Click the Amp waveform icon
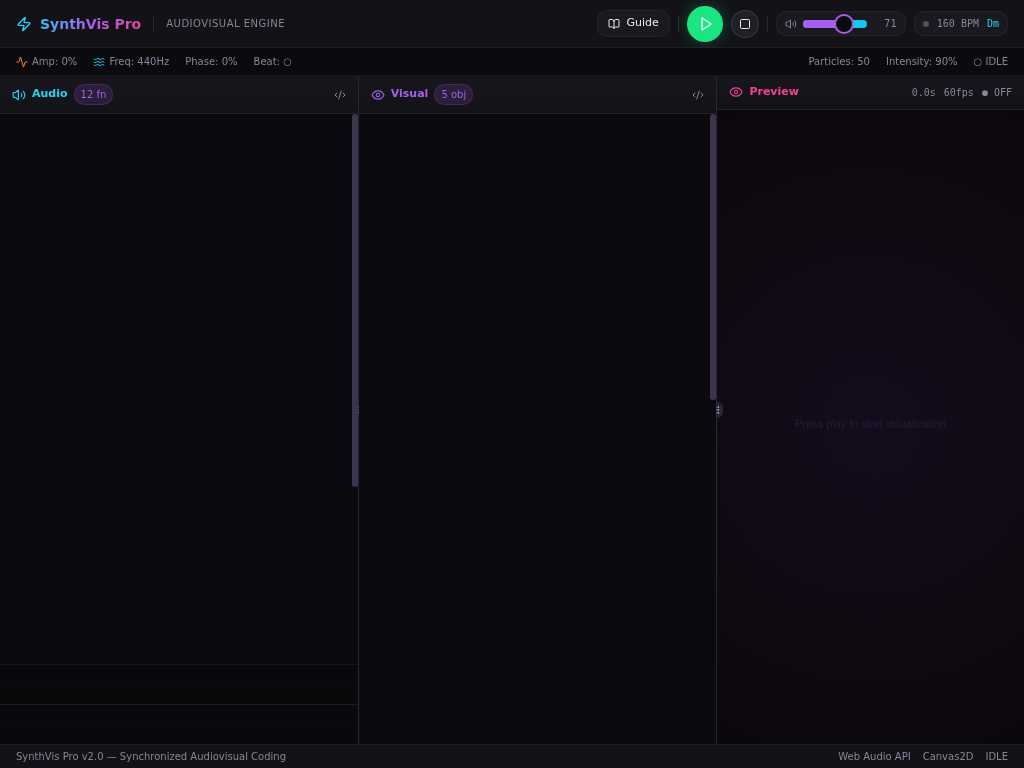 tap(22, 62)
